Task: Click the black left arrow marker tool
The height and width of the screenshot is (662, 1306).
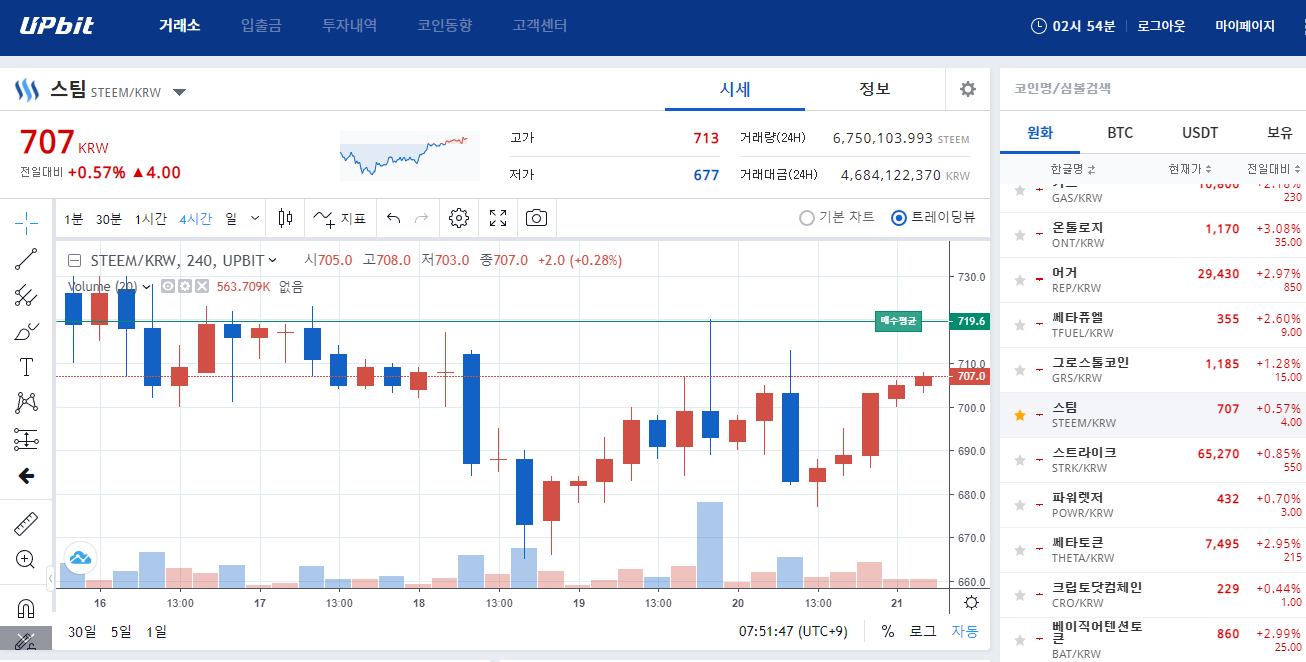Action: (26, 476)
